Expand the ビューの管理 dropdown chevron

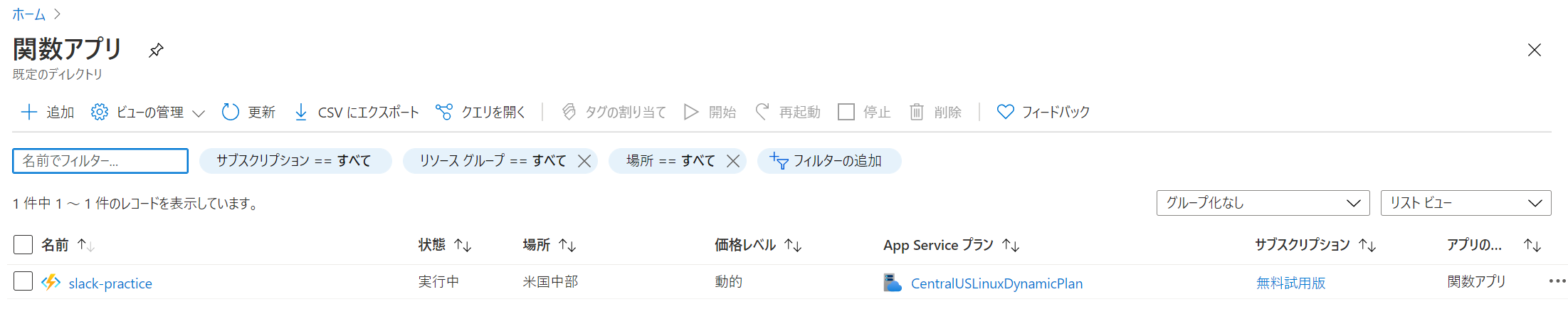coord(199,113)
